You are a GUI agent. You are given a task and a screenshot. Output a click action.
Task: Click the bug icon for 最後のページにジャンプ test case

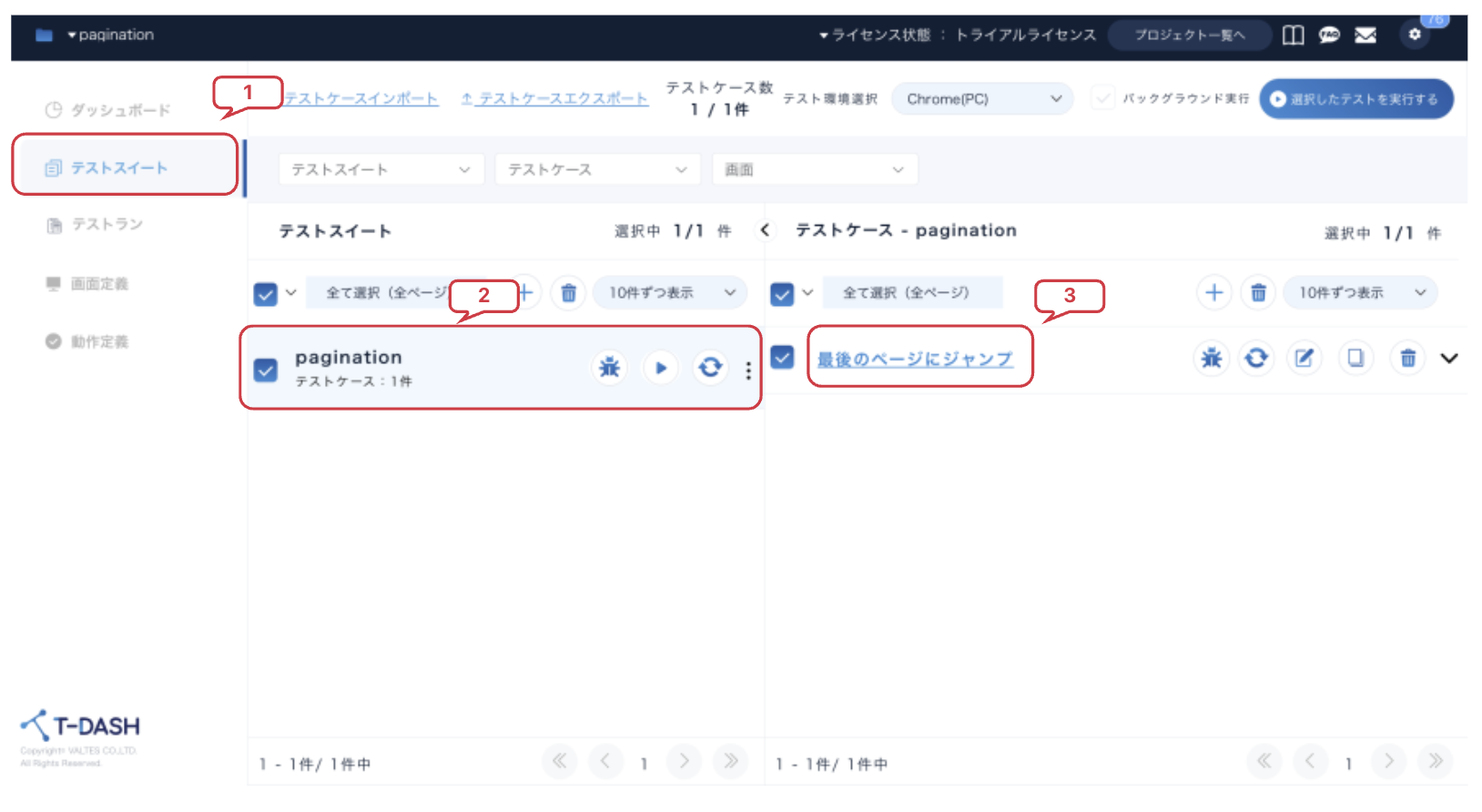[1211, 359]
